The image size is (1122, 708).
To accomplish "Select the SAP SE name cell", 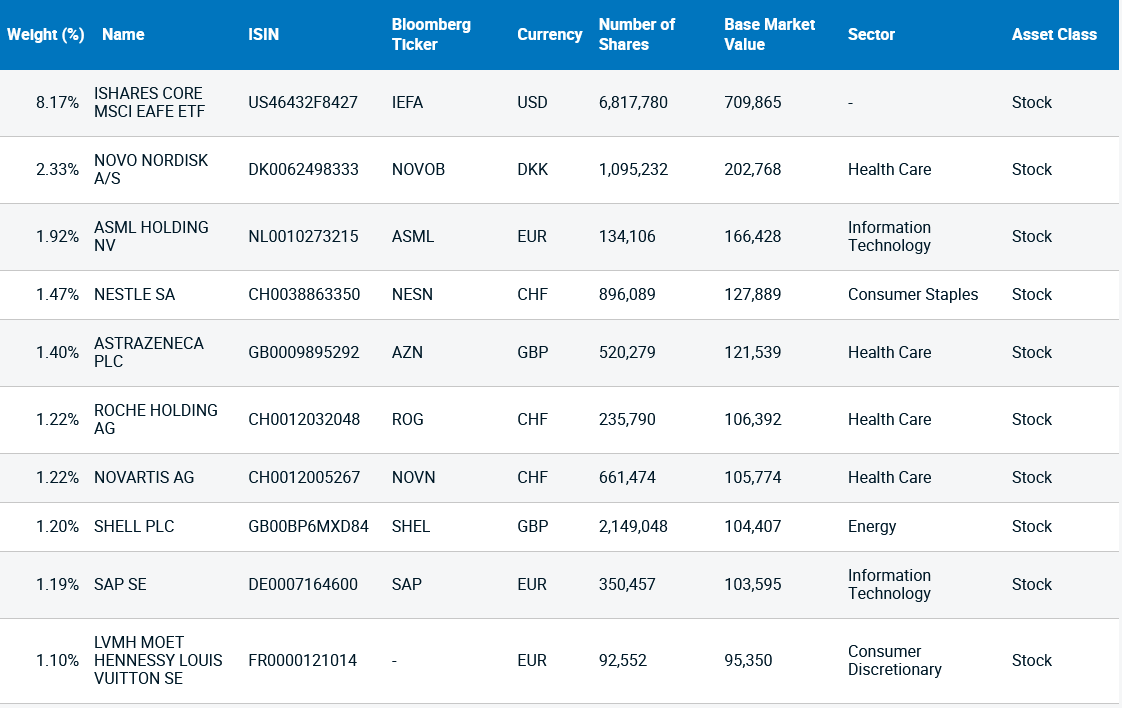I will click(x=120, y=584).
